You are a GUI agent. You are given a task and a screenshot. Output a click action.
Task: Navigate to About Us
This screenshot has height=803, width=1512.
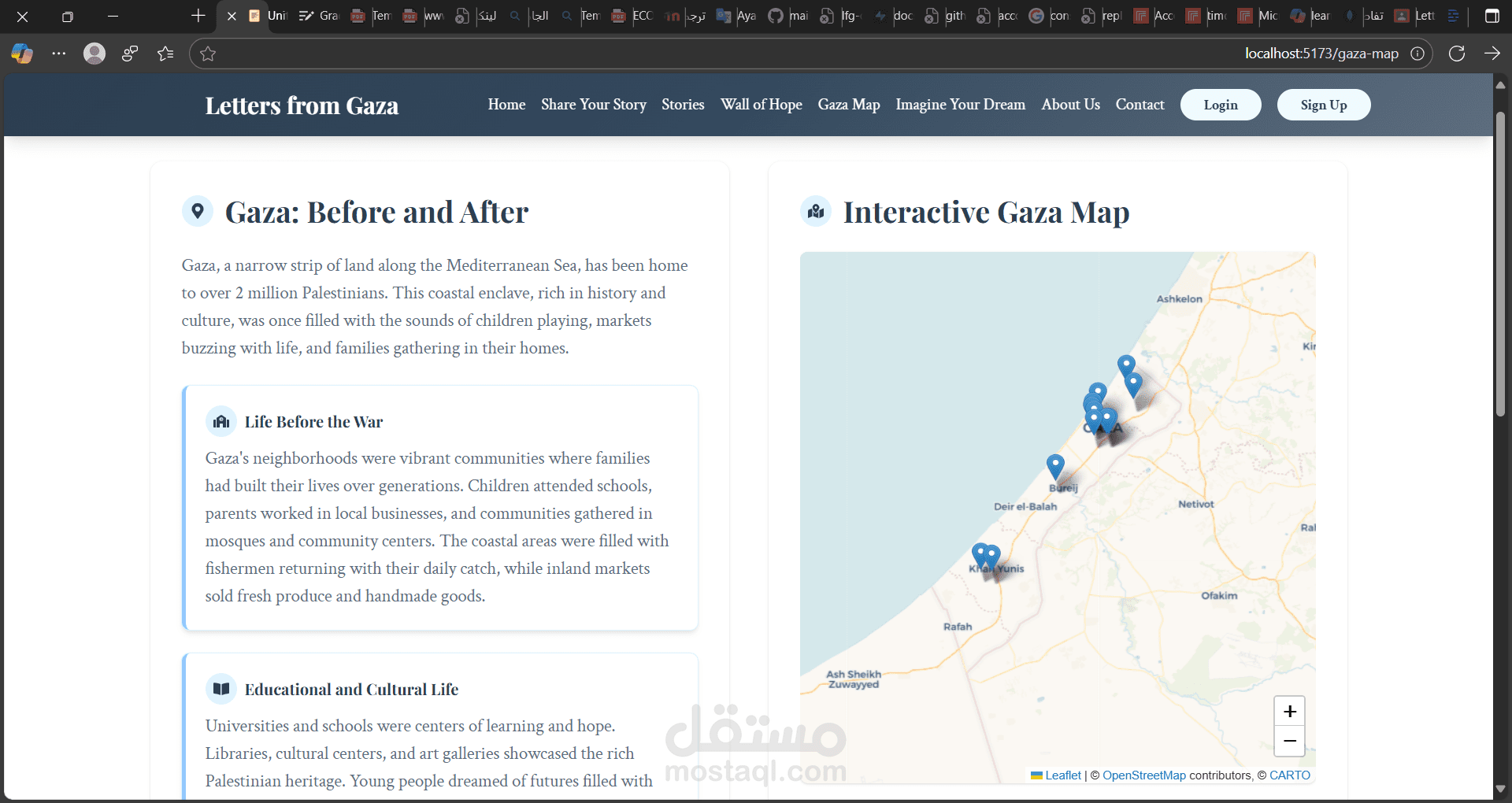click(1071, 105)
